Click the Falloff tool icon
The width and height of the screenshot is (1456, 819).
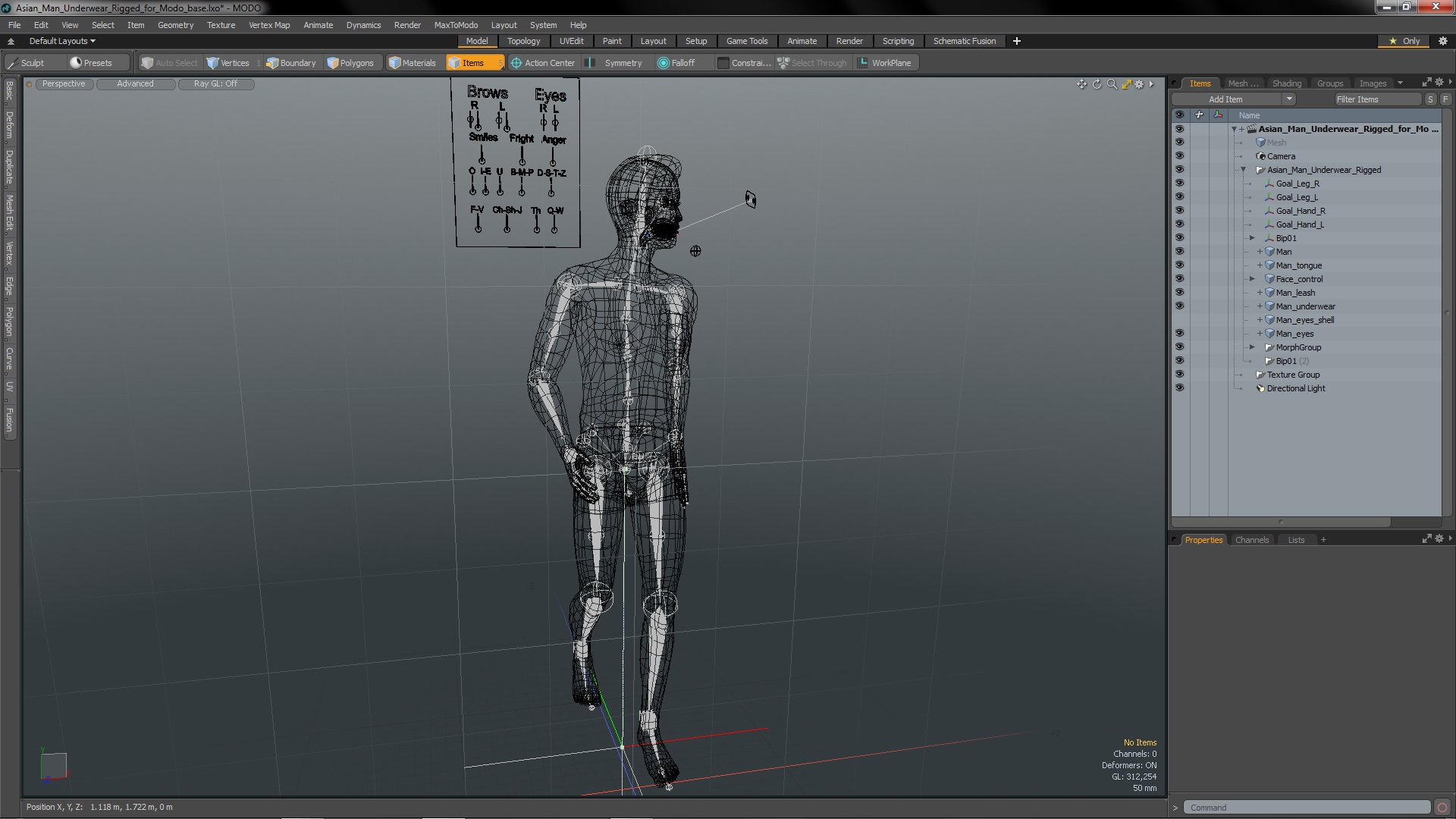click(x=664, y=62)
